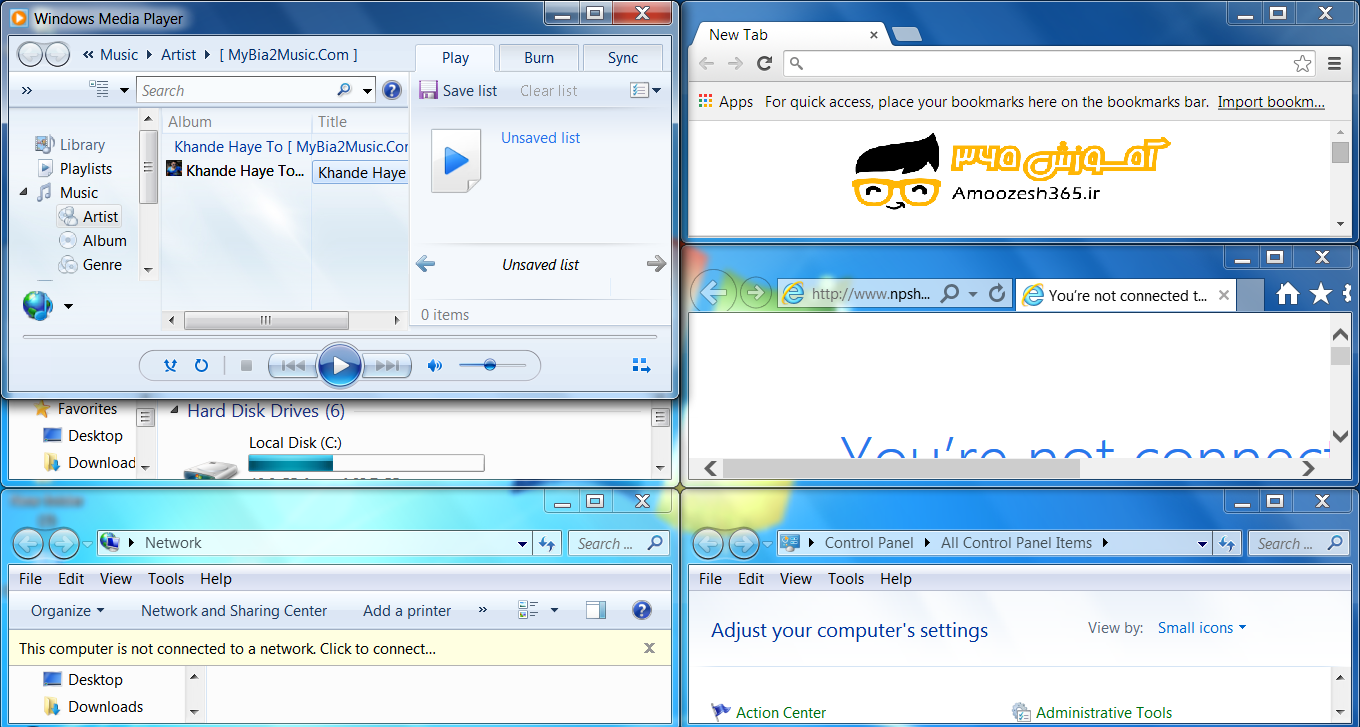Screen dimensions: 1360x727
Task: Open the list options dropdown in Media Player
Action: click(x=645, y=90)
